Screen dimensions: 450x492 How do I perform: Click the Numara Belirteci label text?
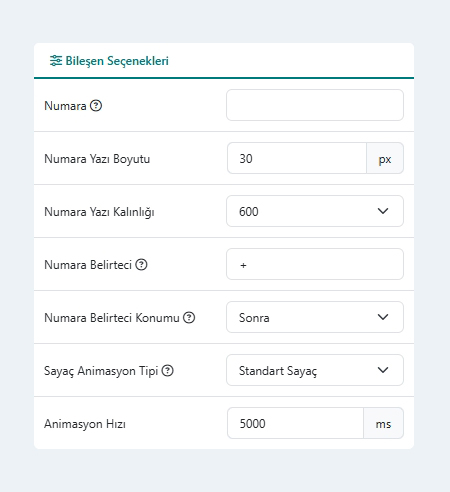coord(88,265)
